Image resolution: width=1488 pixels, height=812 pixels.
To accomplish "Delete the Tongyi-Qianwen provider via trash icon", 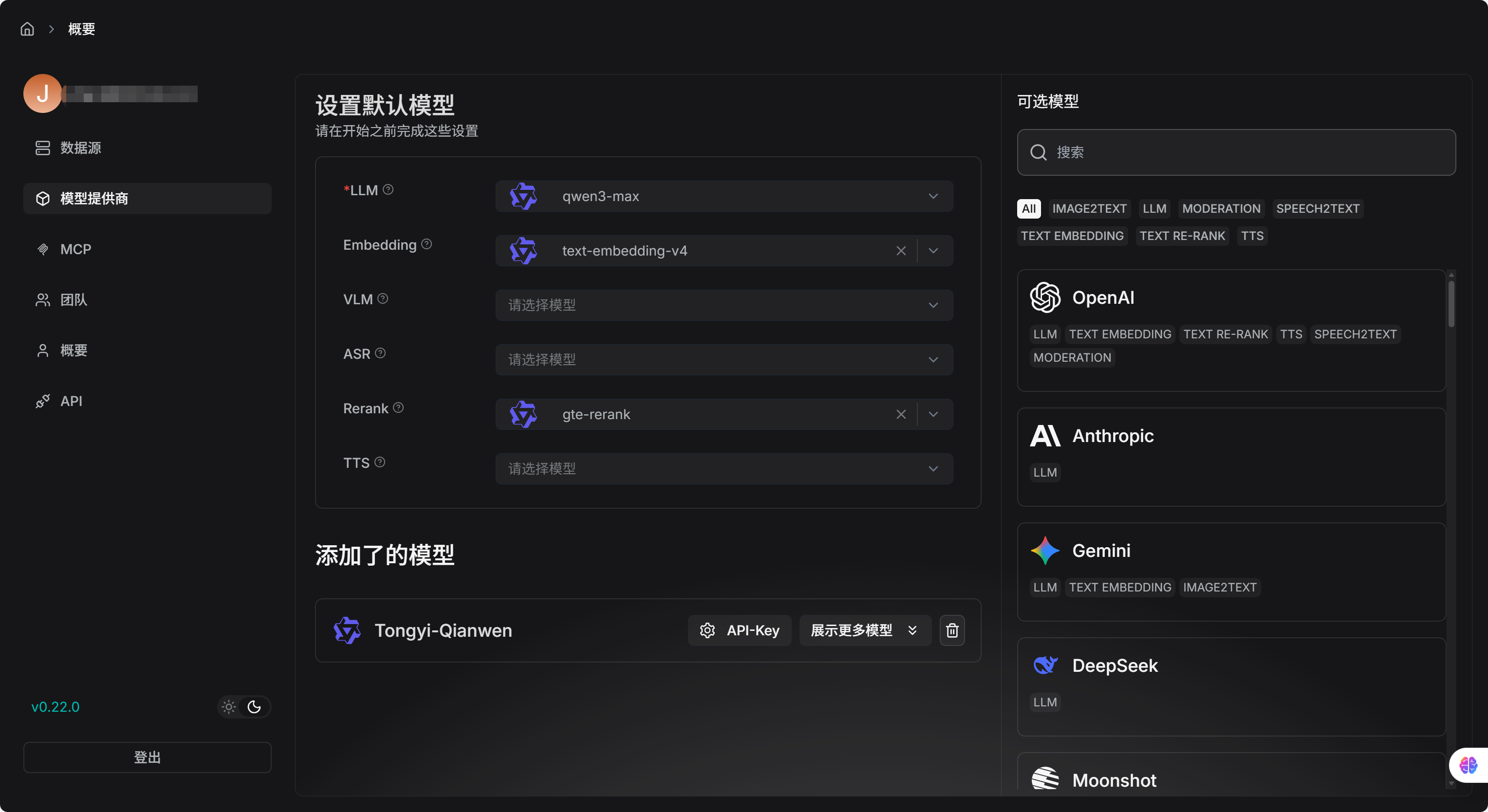I will [951, 630].
